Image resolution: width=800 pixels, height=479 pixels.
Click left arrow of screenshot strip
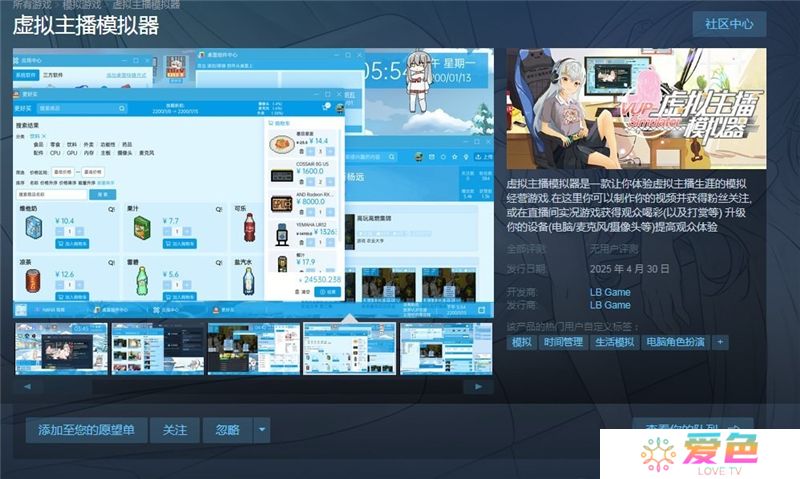click(x=28, y=387)
